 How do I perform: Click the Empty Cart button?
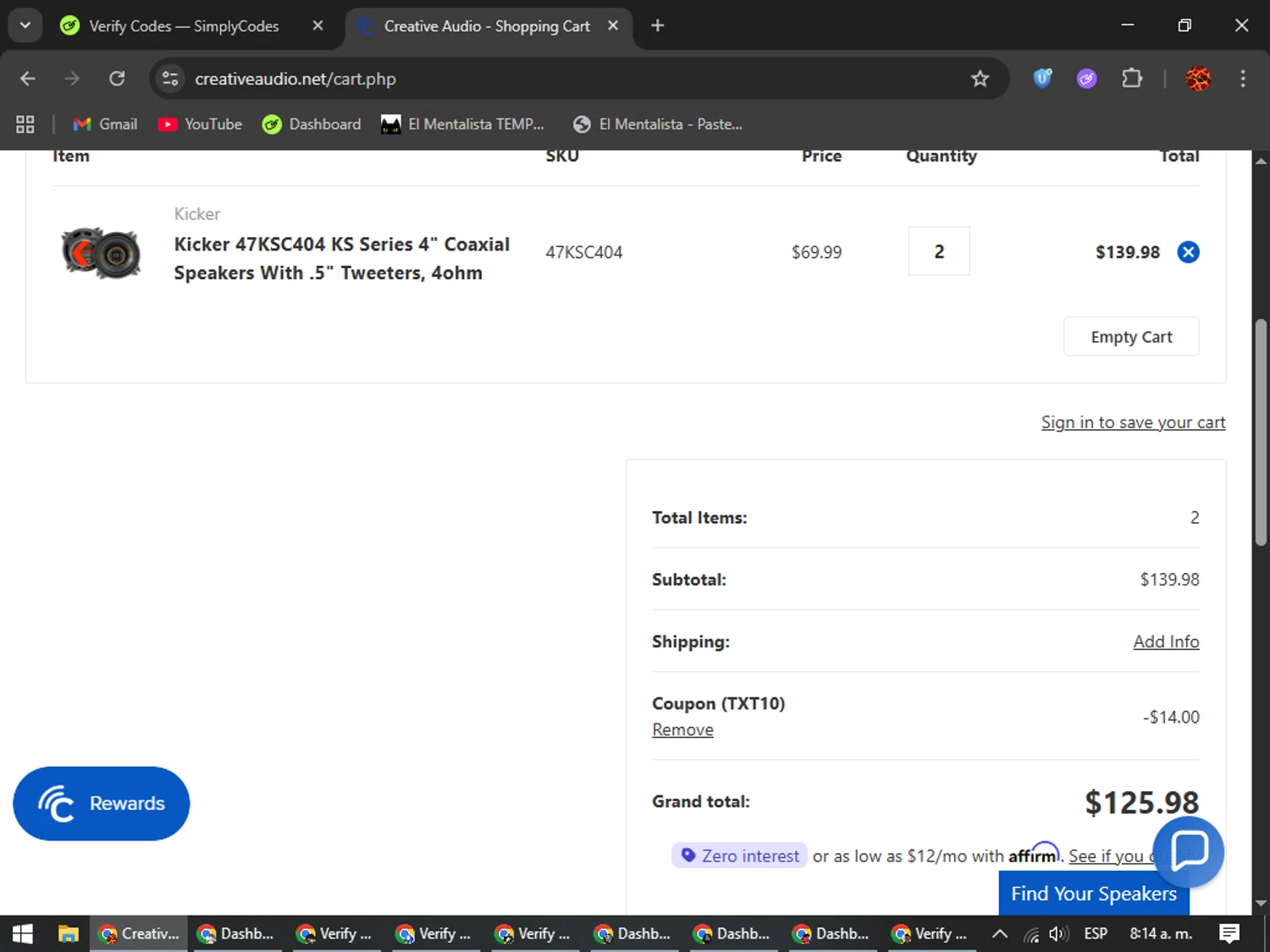click(1130, 337)
